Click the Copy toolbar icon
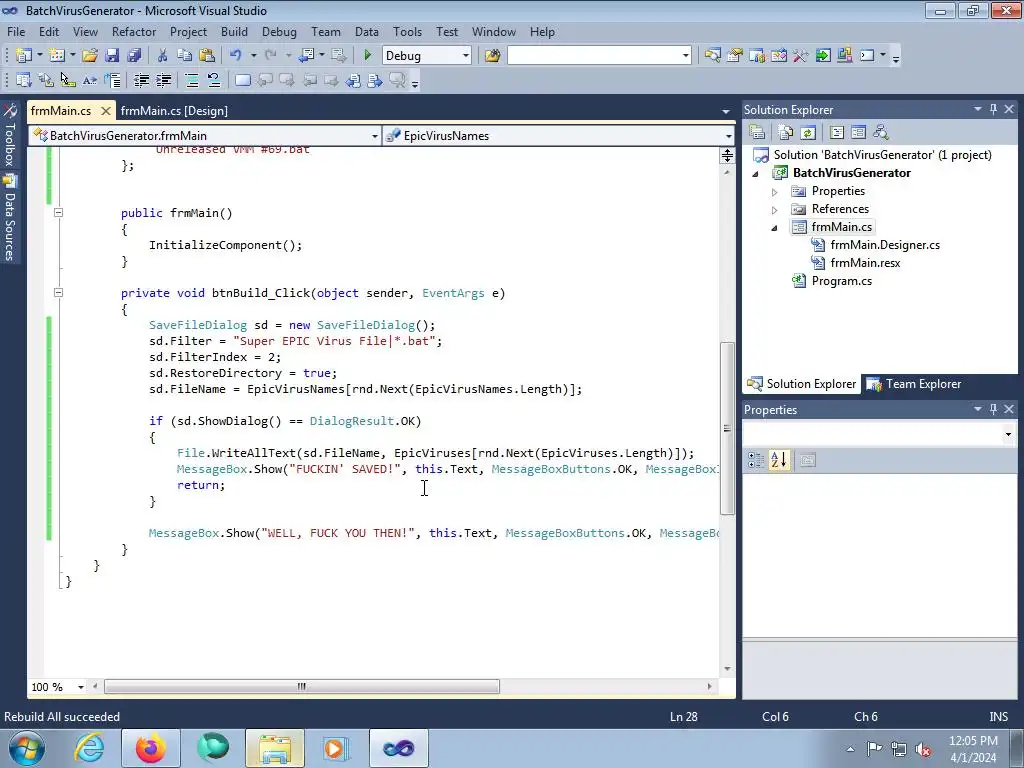 pyautogui.click(x=184, y=56)
